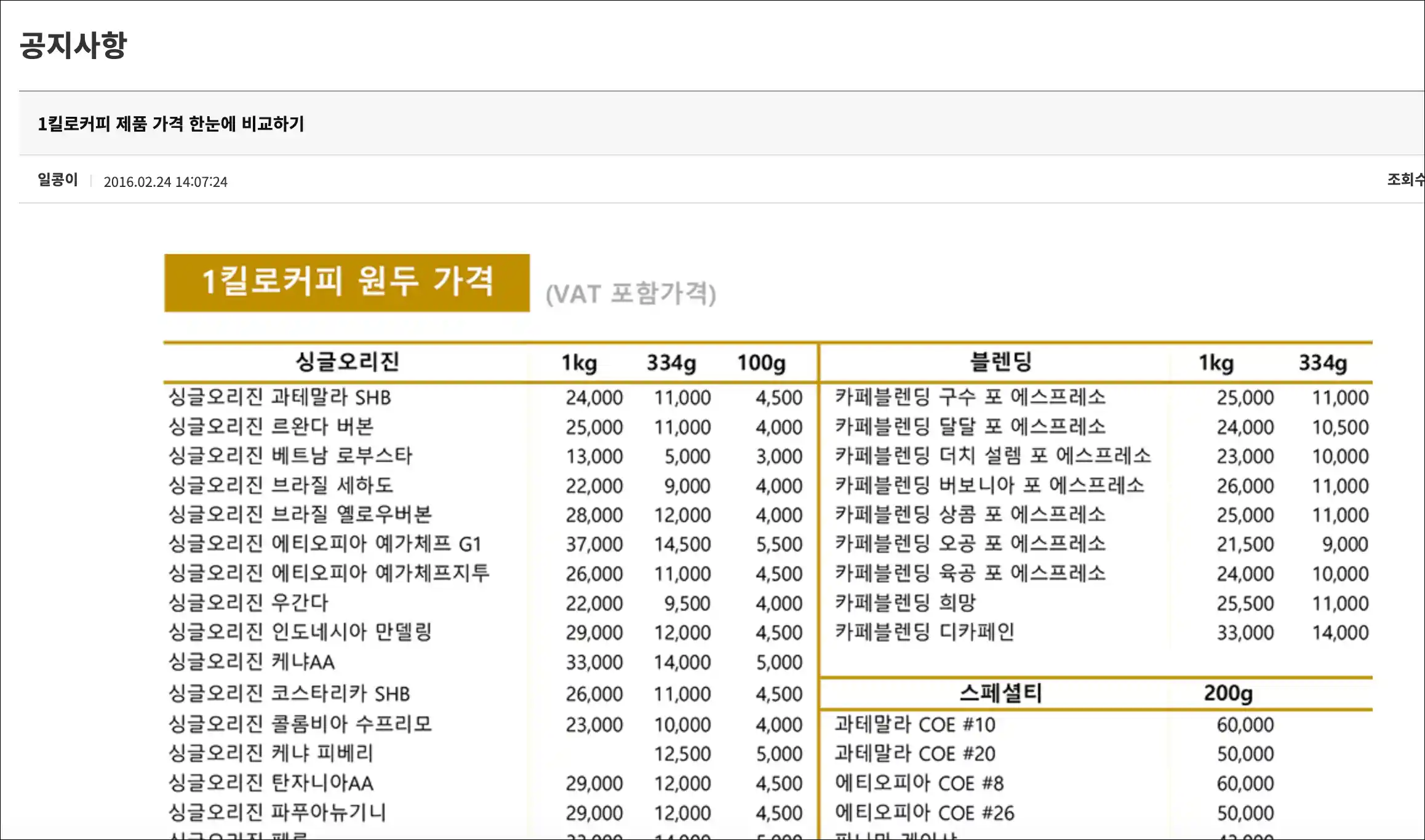Click 12,500 price for 케냐 피베리

coord(682,754)
